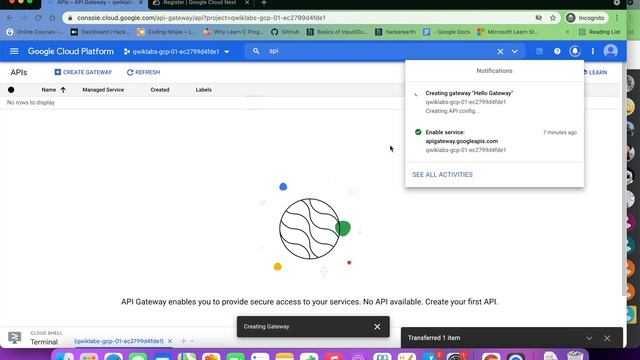Open the LEARN panel link
Image resolution: width=640 pixels, height=360 pixels.
pos(596,72)
